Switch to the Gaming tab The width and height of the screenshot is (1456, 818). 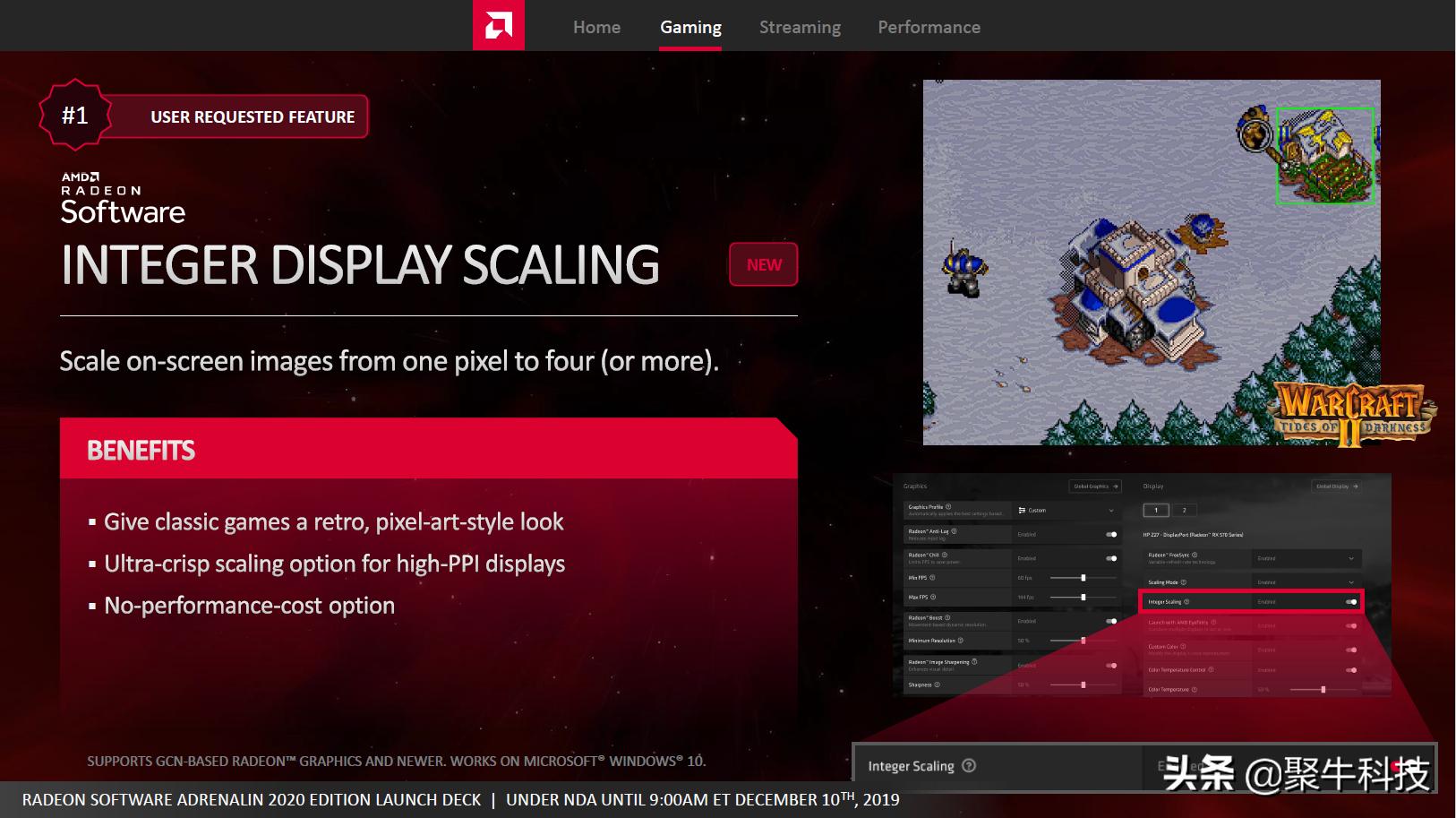[690, 27]
